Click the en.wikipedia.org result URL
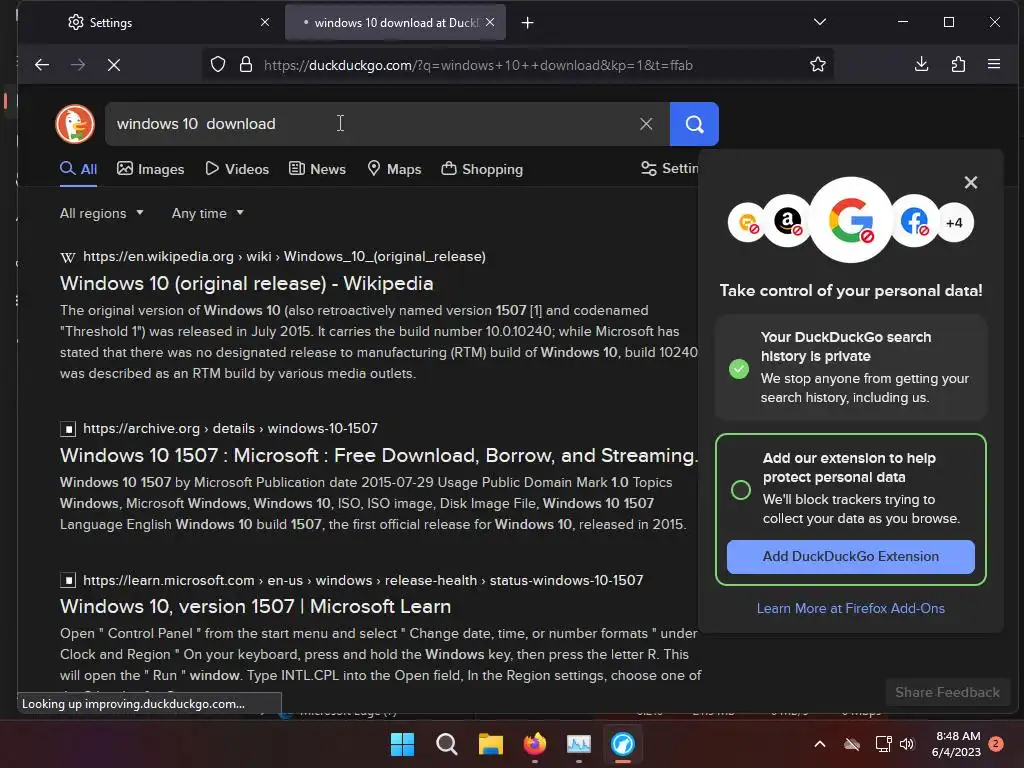This screenshot has width=1024, height=768. [x=284, y=257]
